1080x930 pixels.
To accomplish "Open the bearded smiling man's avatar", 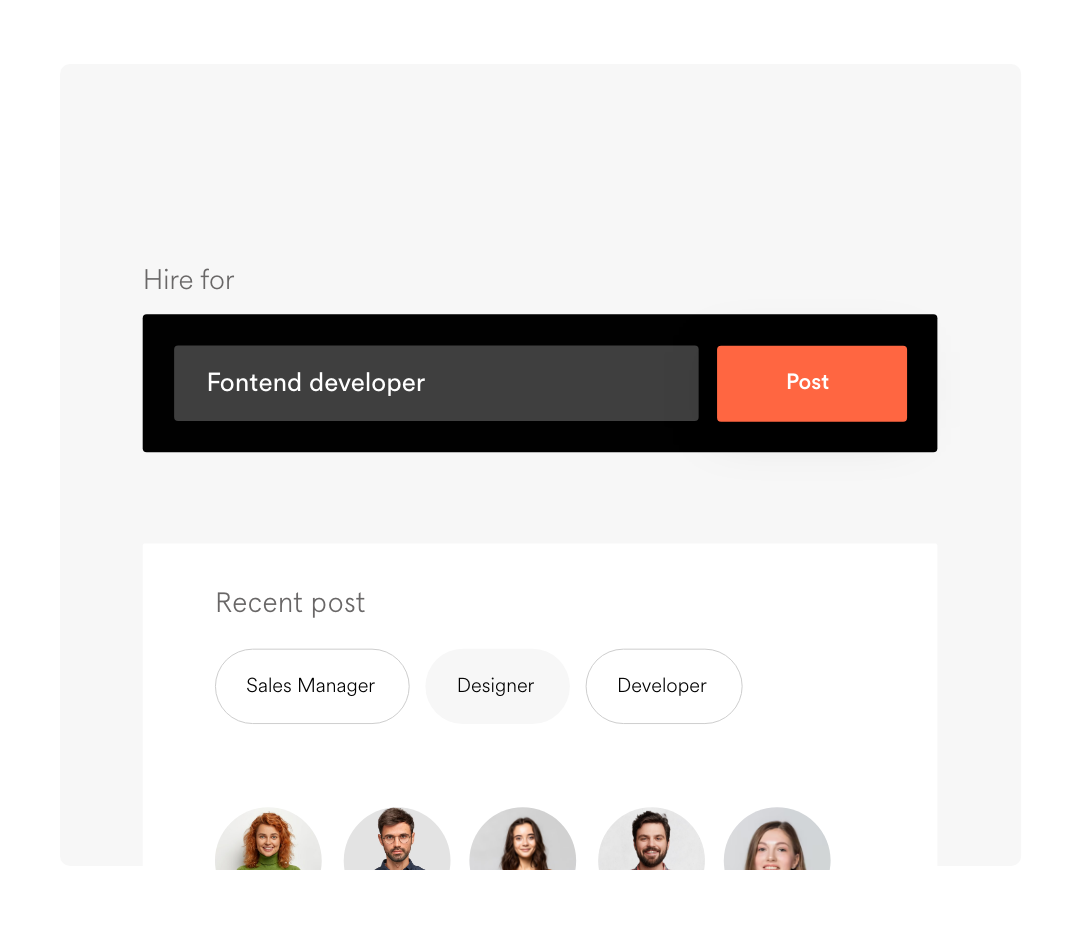I will [652, 839].
